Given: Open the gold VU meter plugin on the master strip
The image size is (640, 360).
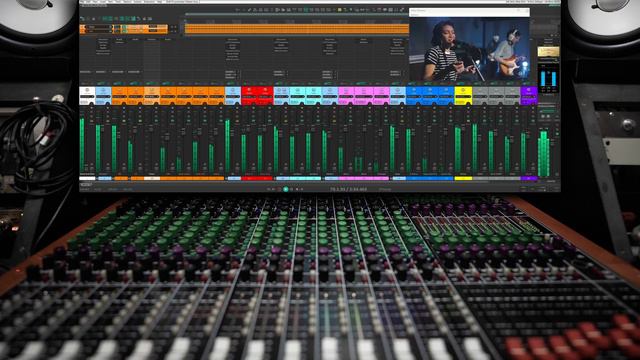Looking at the screenshot, I should (x=548, y=52).
